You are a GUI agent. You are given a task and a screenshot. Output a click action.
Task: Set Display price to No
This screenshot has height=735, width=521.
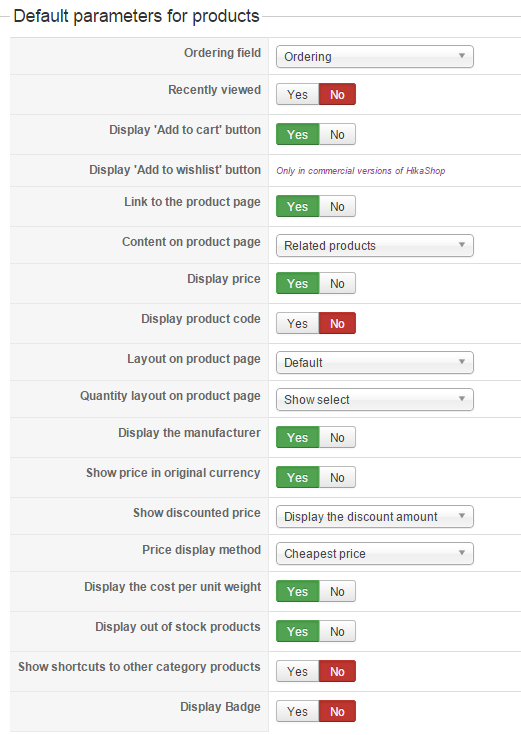pos(337,284)
